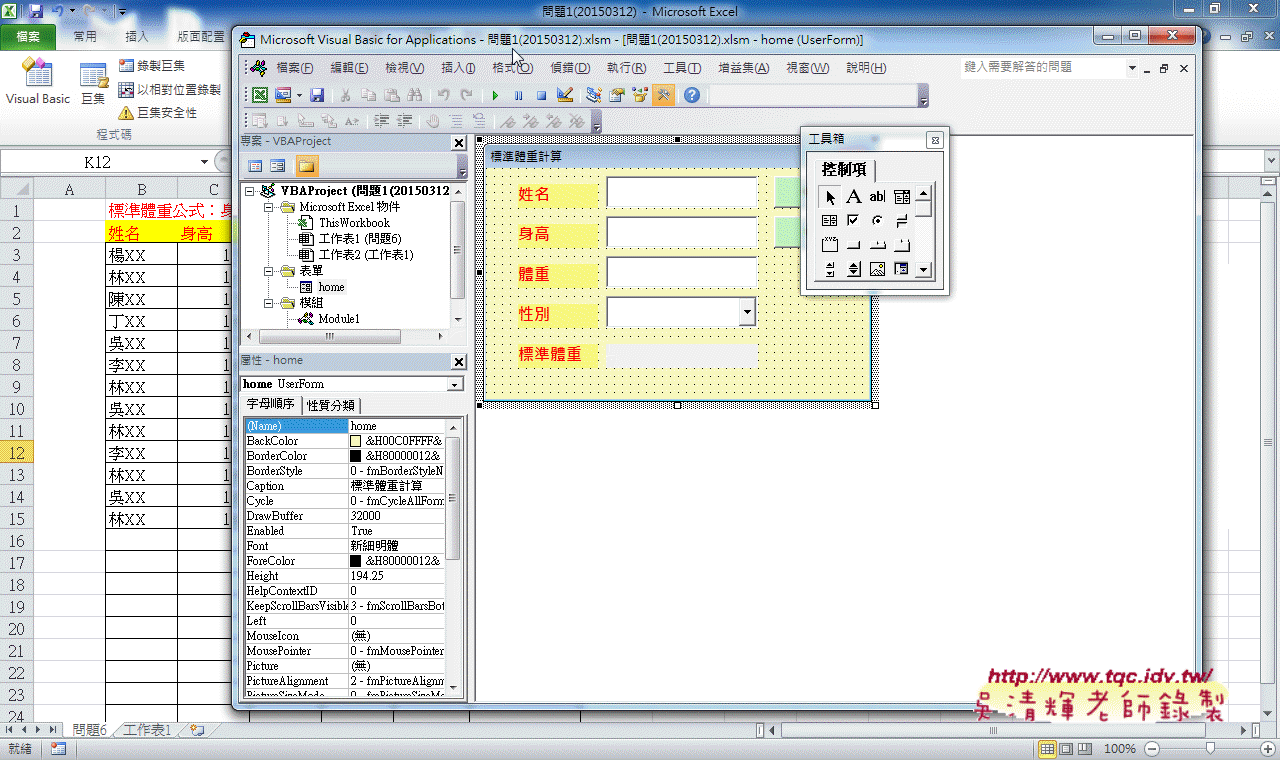Image resolution: width=1280 pixels, height=760 pixels.
Task: Switch to the 字母順序 properties tab
Action: [x=270, y=405]
